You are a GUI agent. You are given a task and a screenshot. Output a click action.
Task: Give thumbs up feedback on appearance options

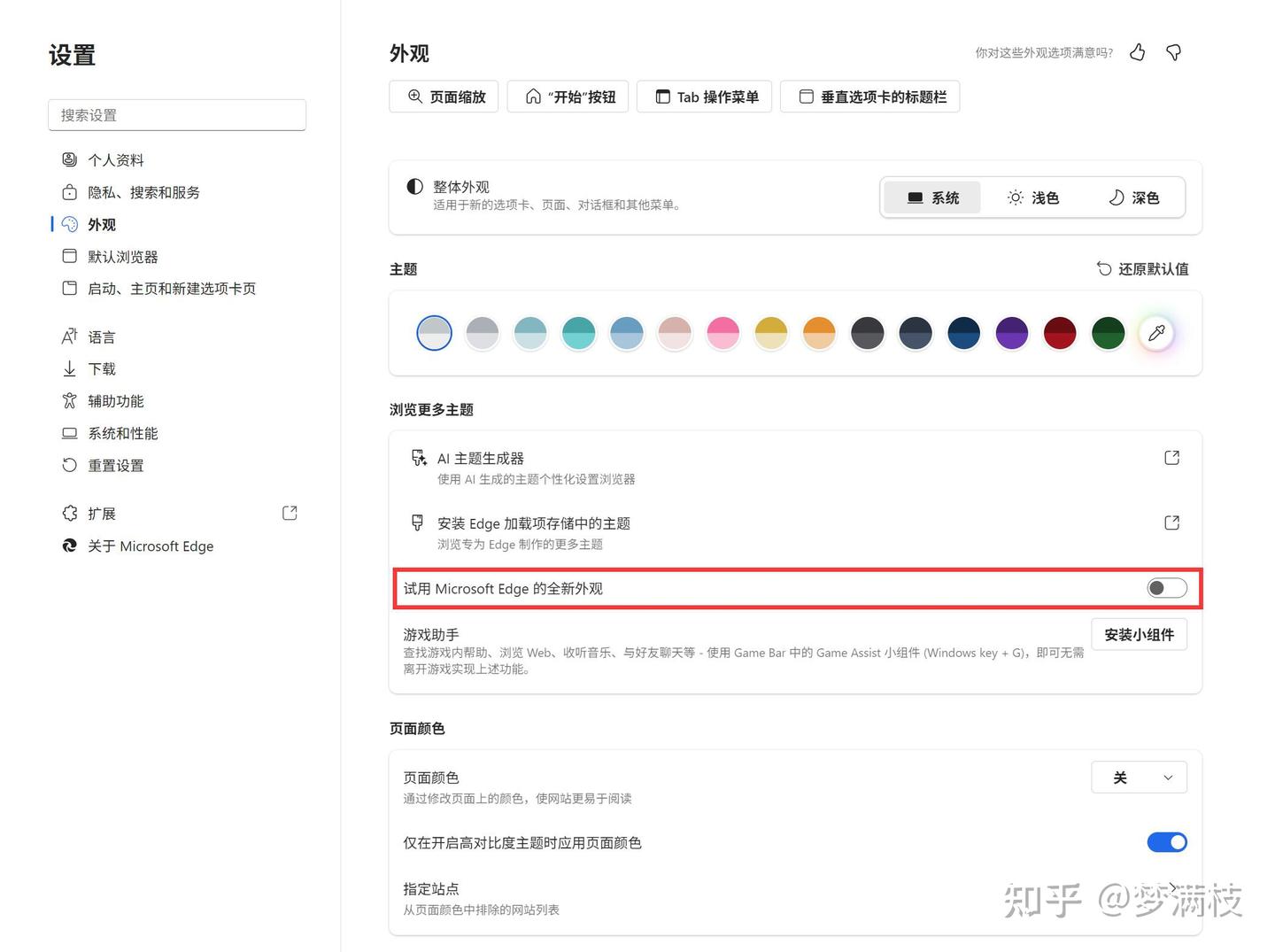1137,52
